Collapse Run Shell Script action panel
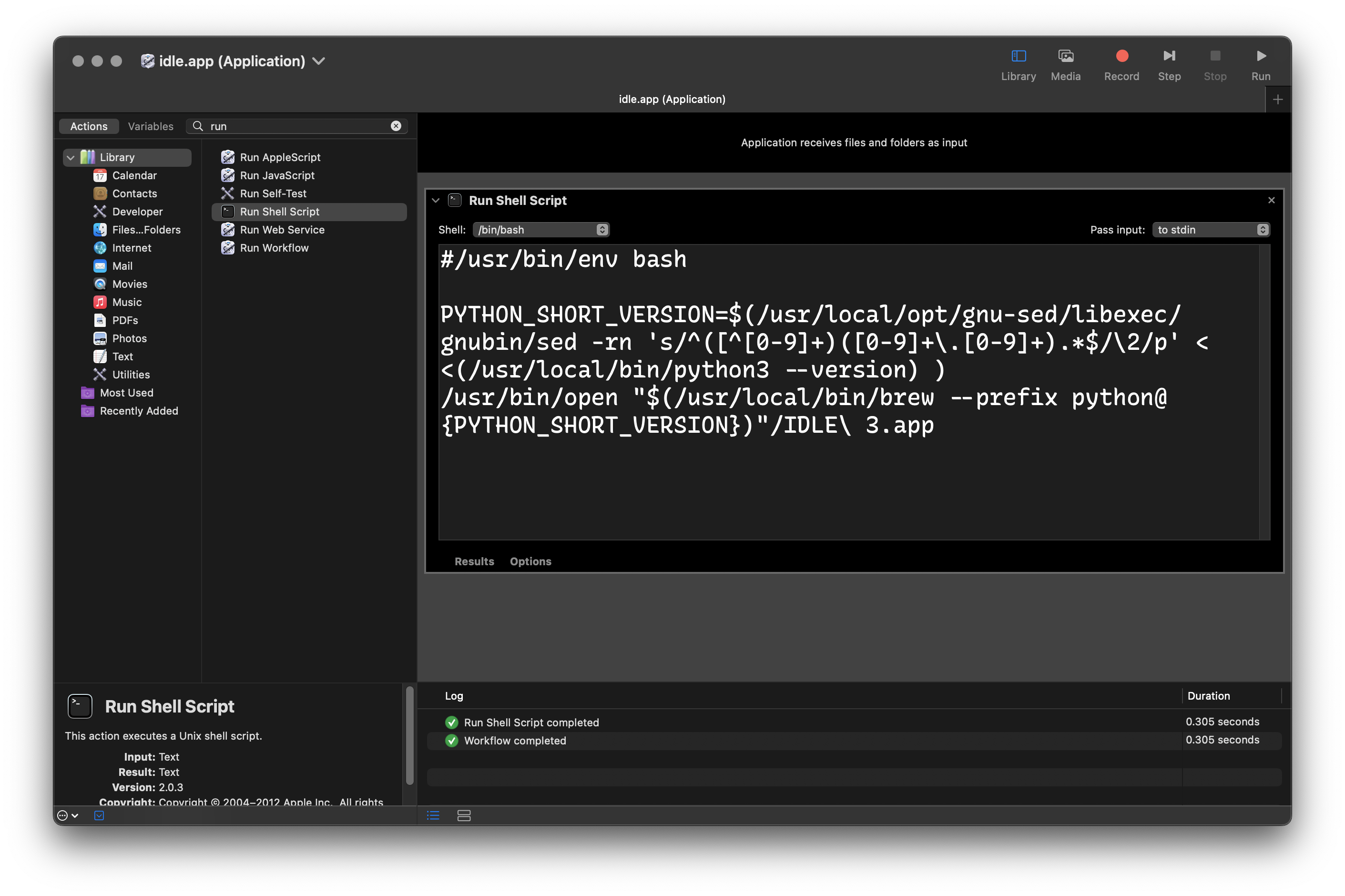This screenshot has height=896, width=1345. 435,200
